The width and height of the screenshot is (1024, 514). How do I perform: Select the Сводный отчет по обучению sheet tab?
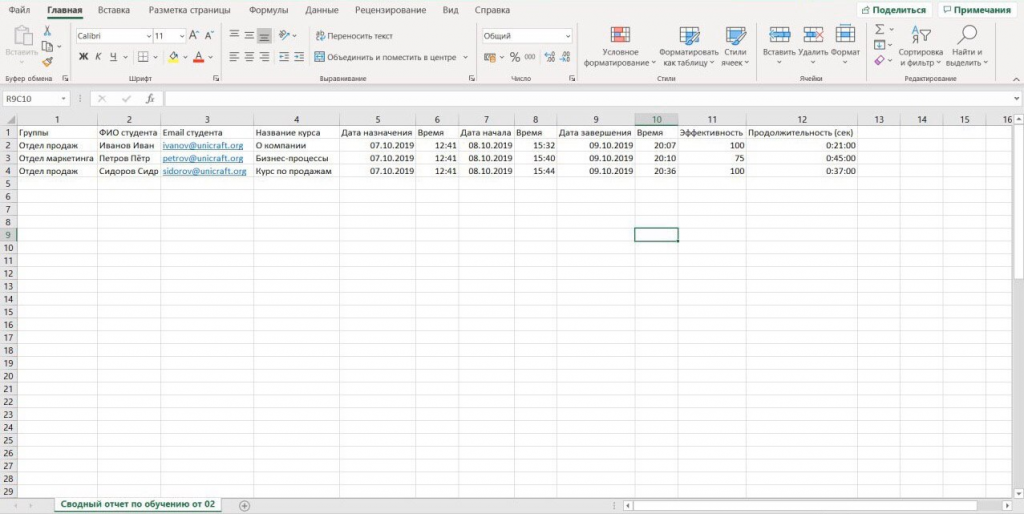[137, 505]
